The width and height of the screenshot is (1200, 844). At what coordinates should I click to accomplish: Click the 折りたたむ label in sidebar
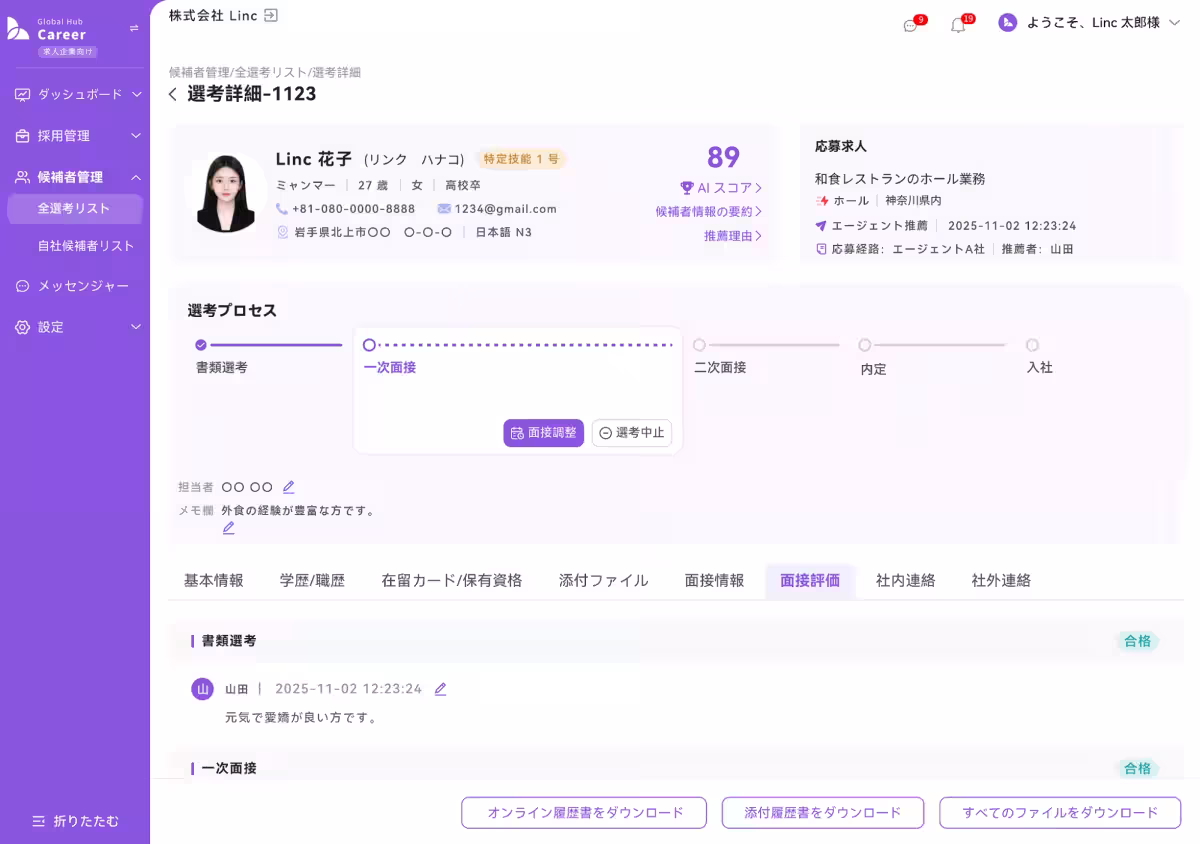tap(86, 821)
